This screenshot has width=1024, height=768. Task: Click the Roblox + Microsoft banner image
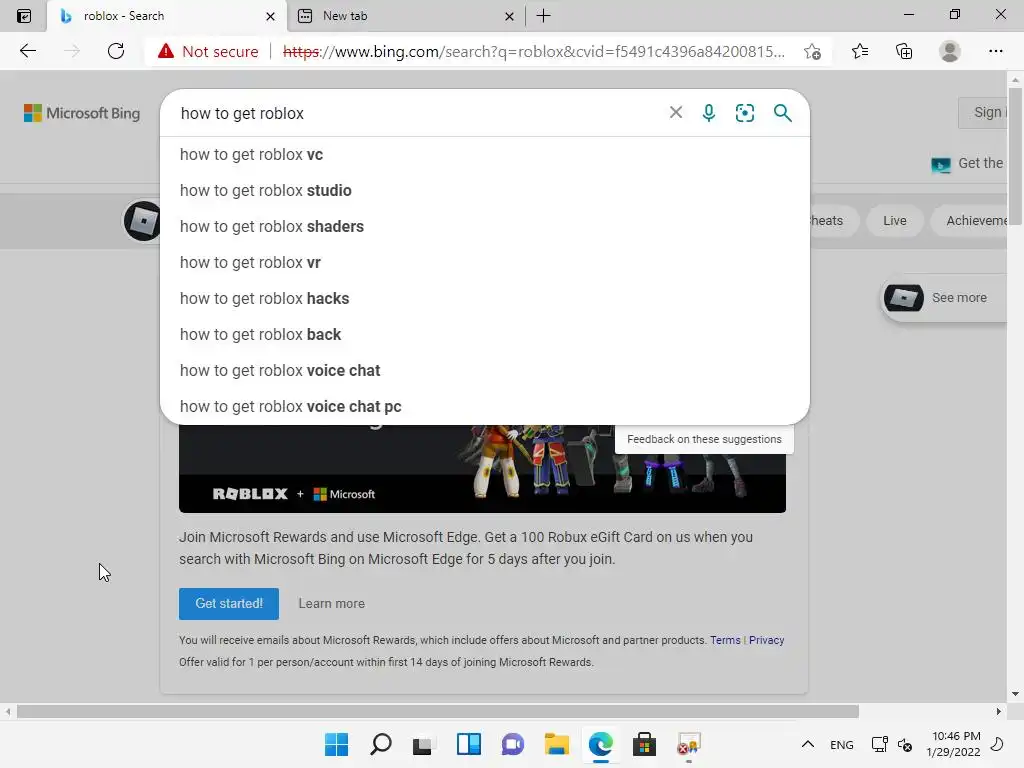482,469
